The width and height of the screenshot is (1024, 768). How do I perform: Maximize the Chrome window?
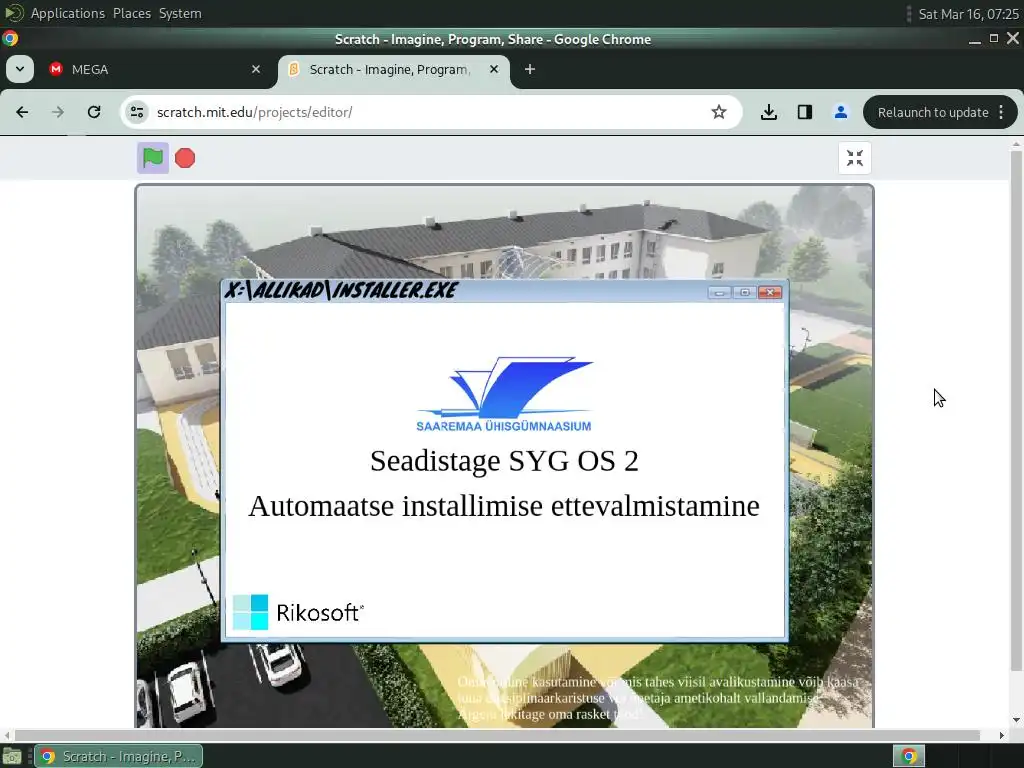click(994, 39)
